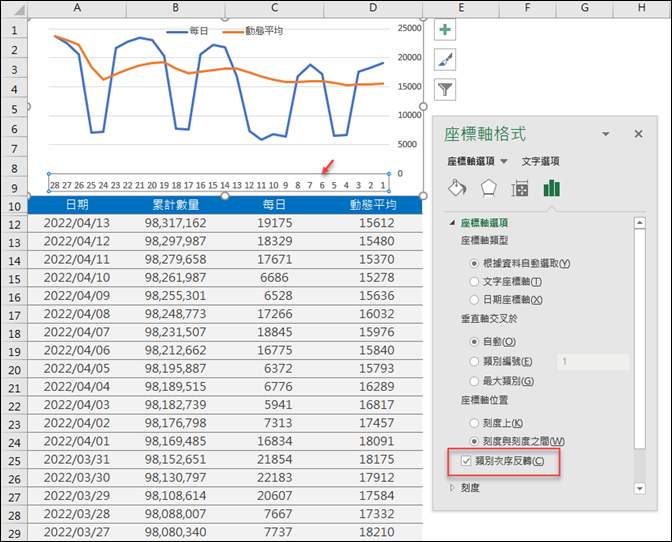
Task: Click the pane's vertical scrollbar thumb
Action: point(640,338)
